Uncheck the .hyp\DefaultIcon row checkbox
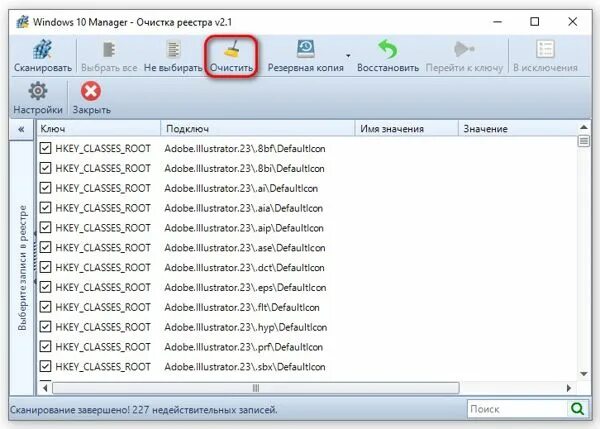The image size is (600, 429). tap(45, 327)
